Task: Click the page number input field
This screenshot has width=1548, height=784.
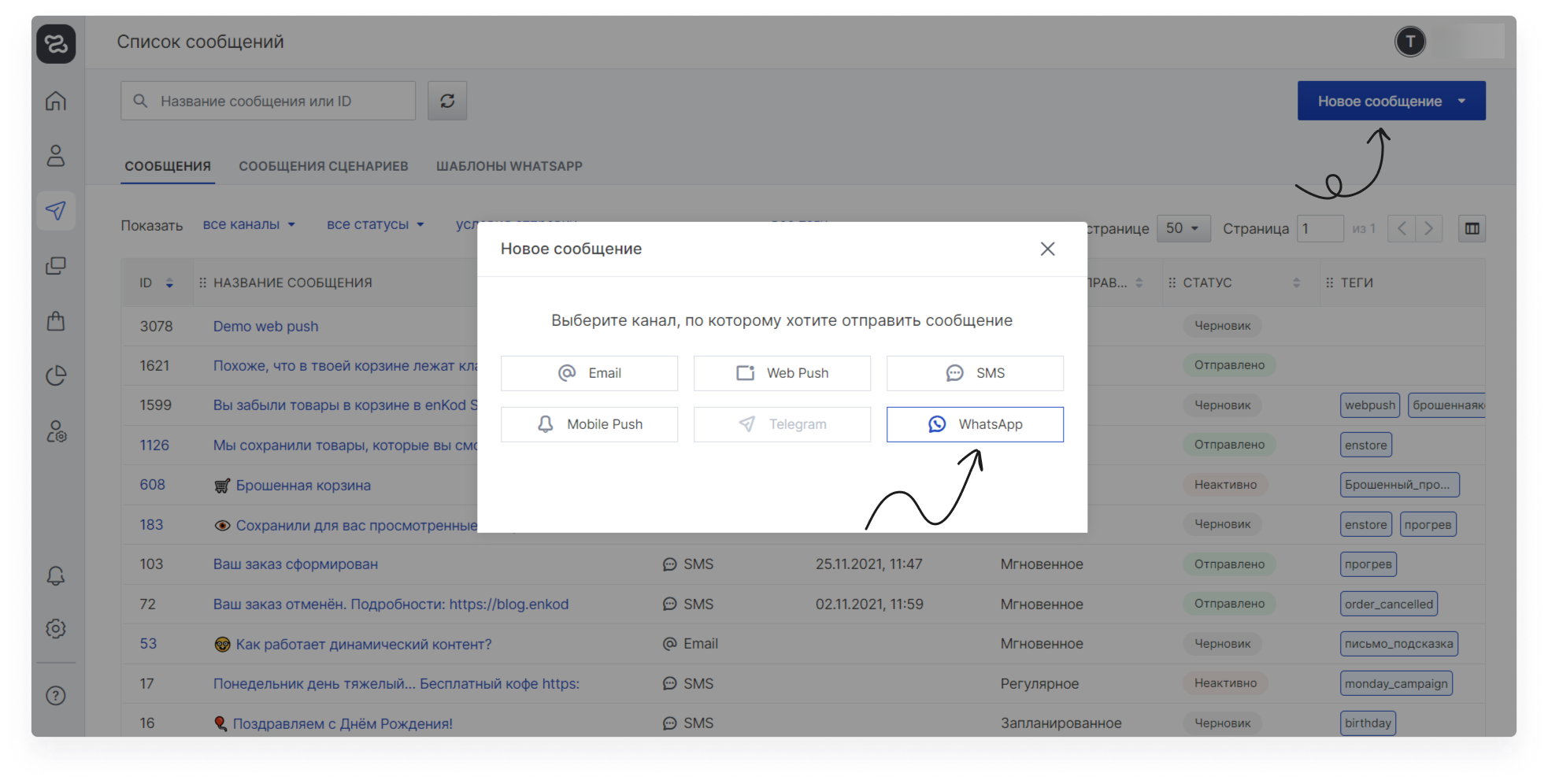Action: pyautogui.click(x=1320, y=228)
